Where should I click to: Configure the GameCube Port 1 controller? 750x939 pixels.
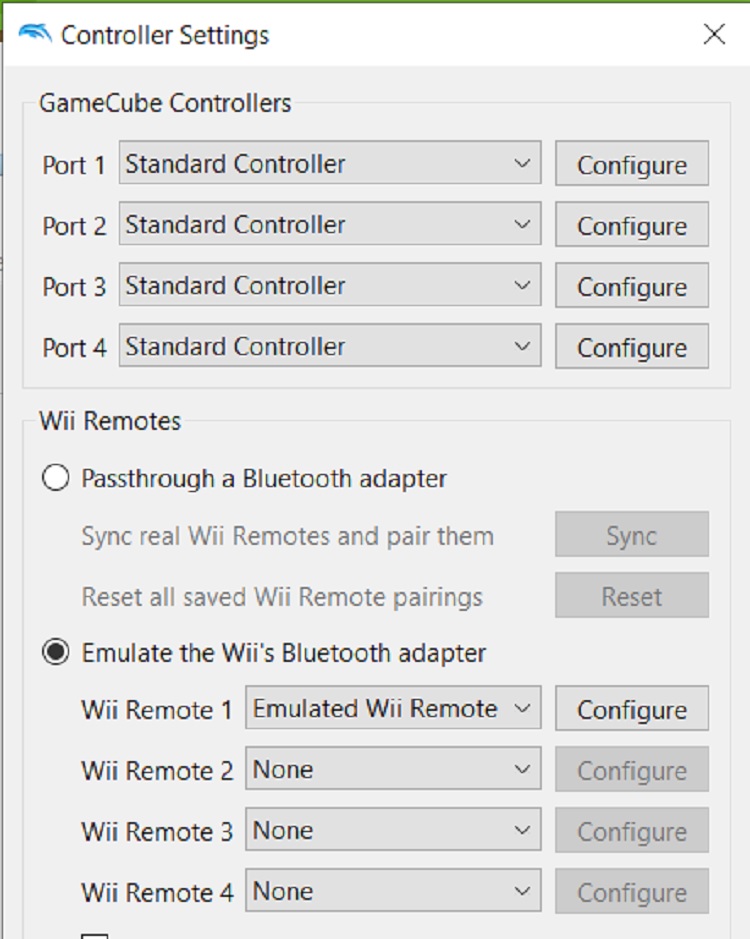632,165
